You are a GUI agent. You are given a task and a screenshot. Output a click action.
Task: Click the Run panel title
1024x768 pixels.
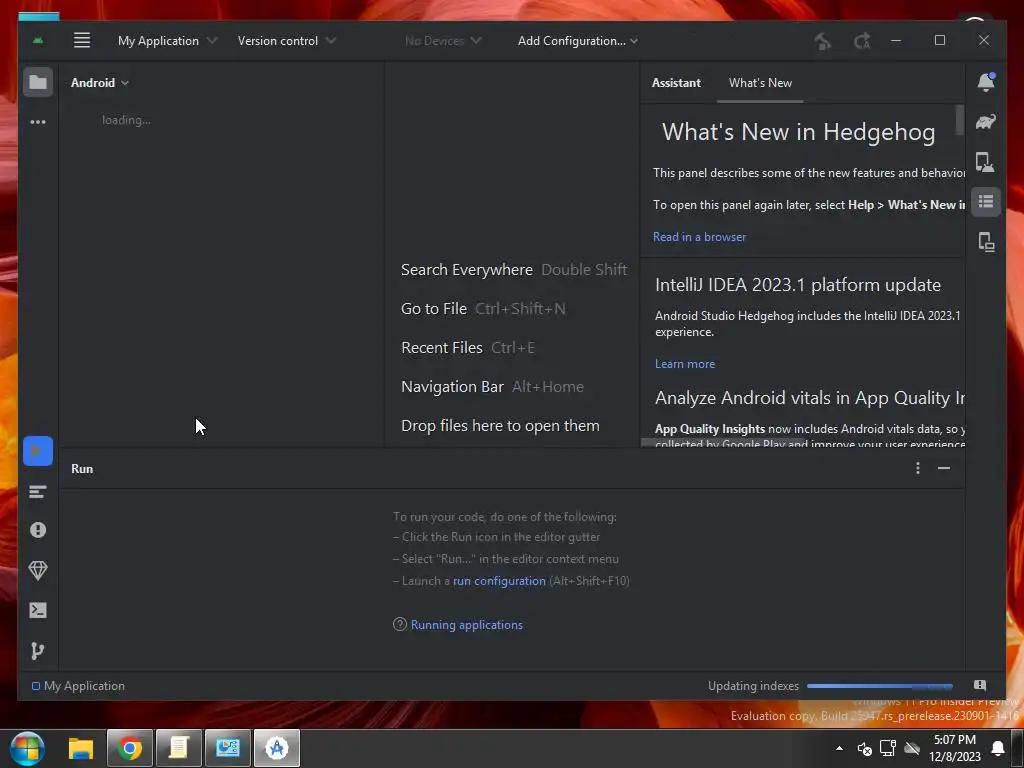(82, 469)
